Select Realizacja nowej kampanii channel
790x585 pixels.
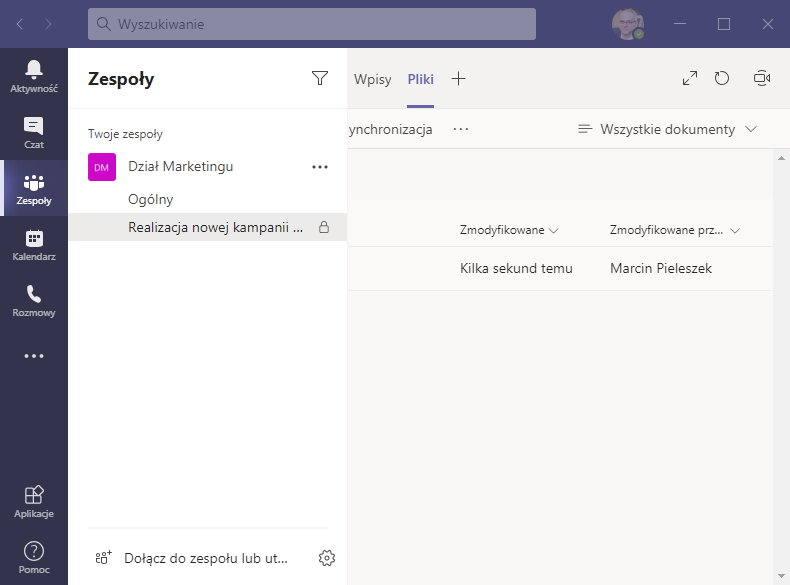click(208, 227)
